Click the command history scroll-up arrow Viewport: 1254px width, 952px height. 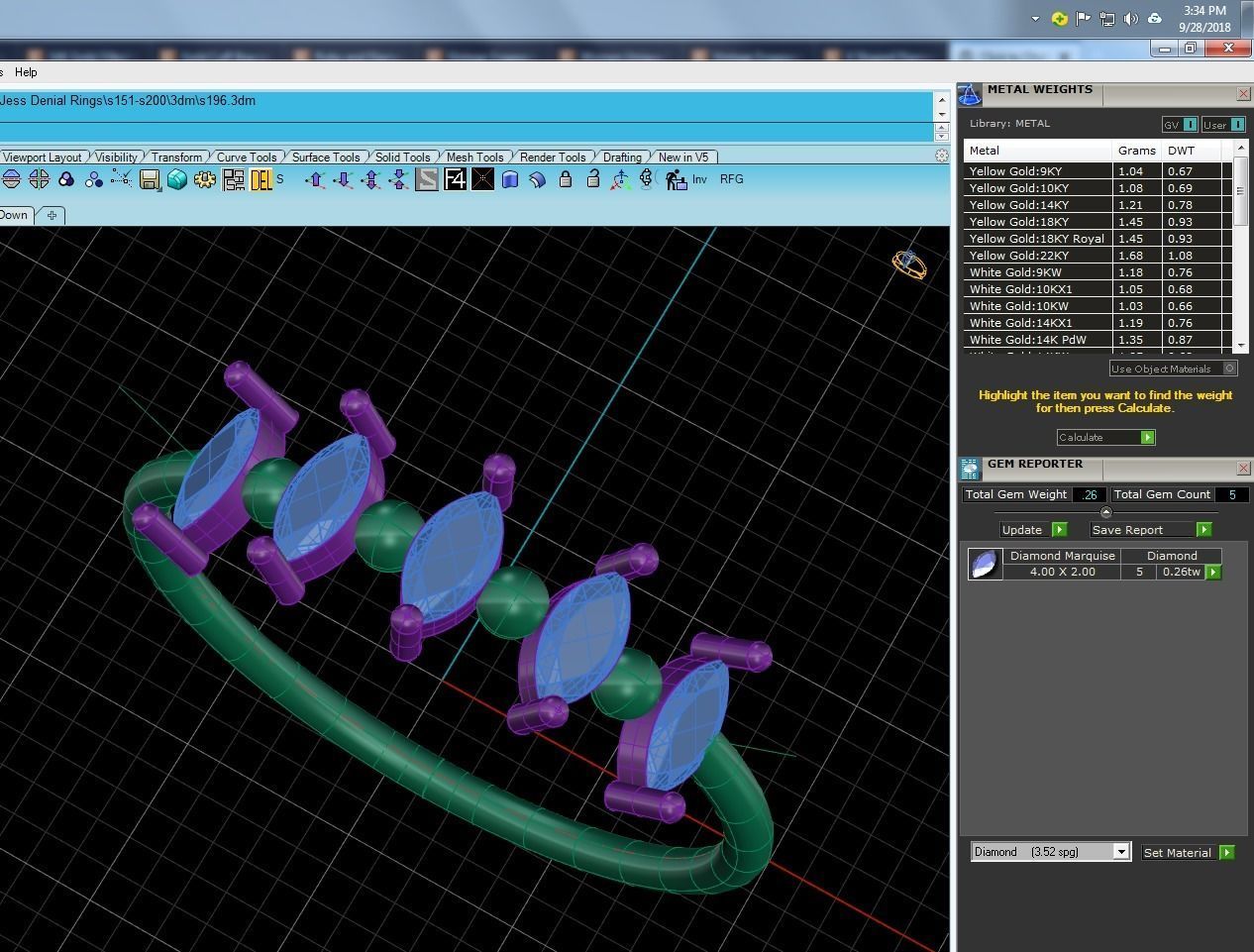[x=942, y=99]
